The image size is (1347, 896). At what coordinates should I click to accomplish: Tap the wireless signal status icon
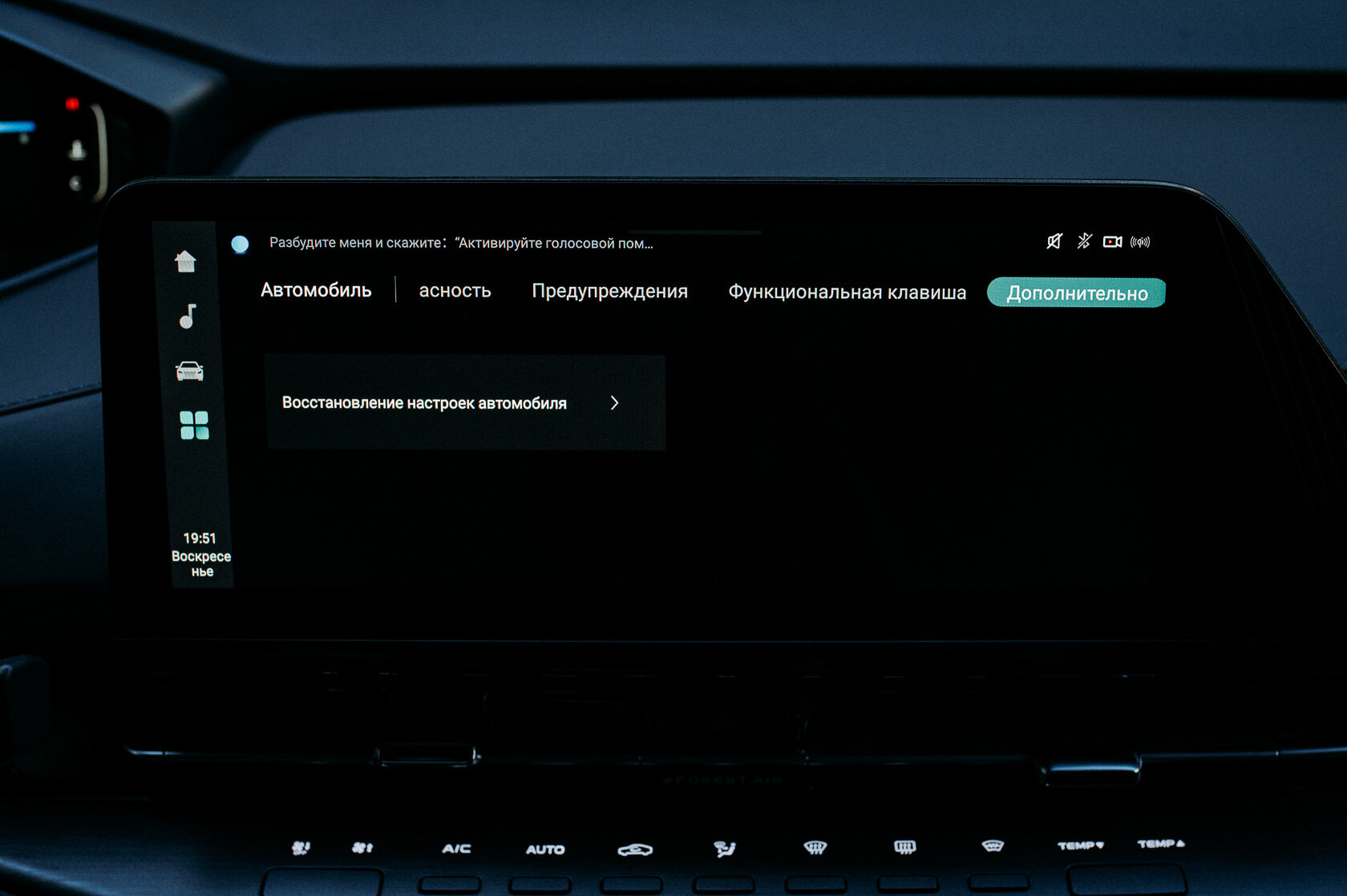point(1140,241)
